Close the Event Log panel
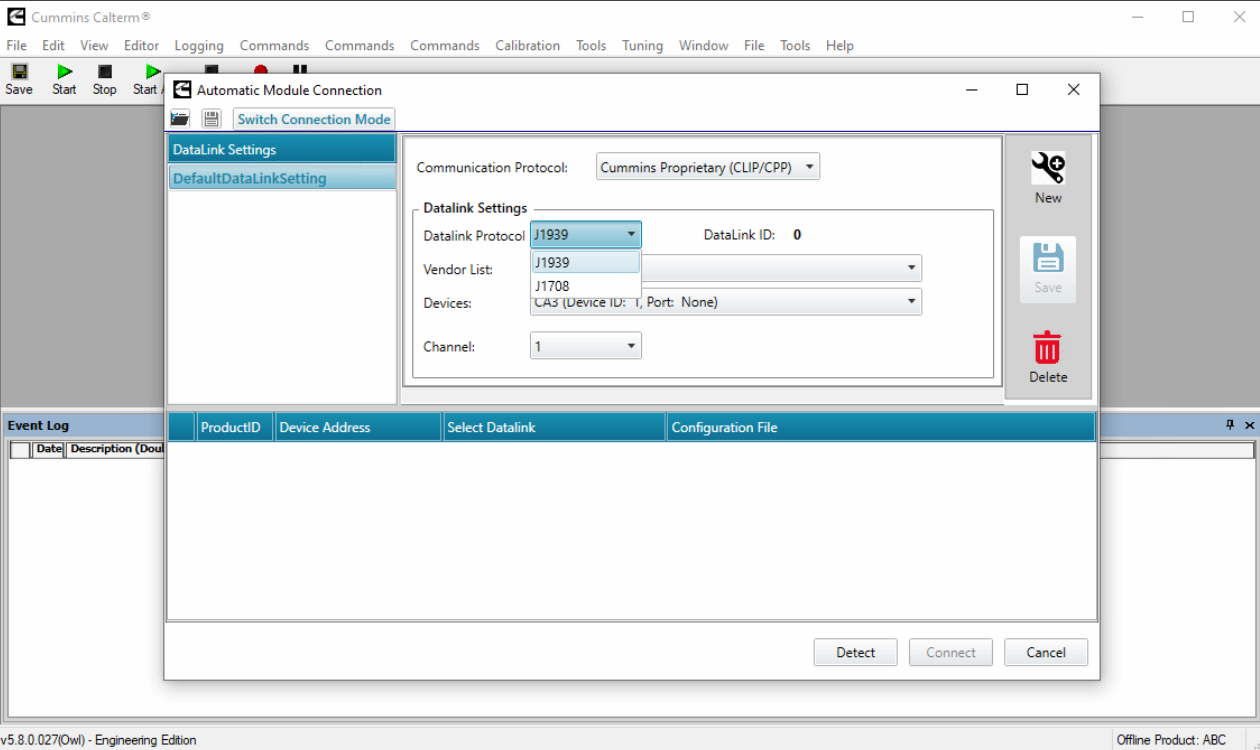Screen dimensions: 1260x750 pos(1249,425)
